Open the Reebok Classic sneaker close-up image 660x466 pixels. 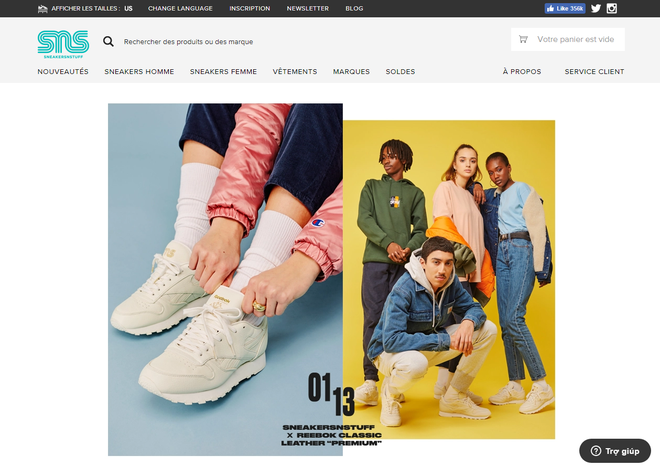tap(225, 280)
